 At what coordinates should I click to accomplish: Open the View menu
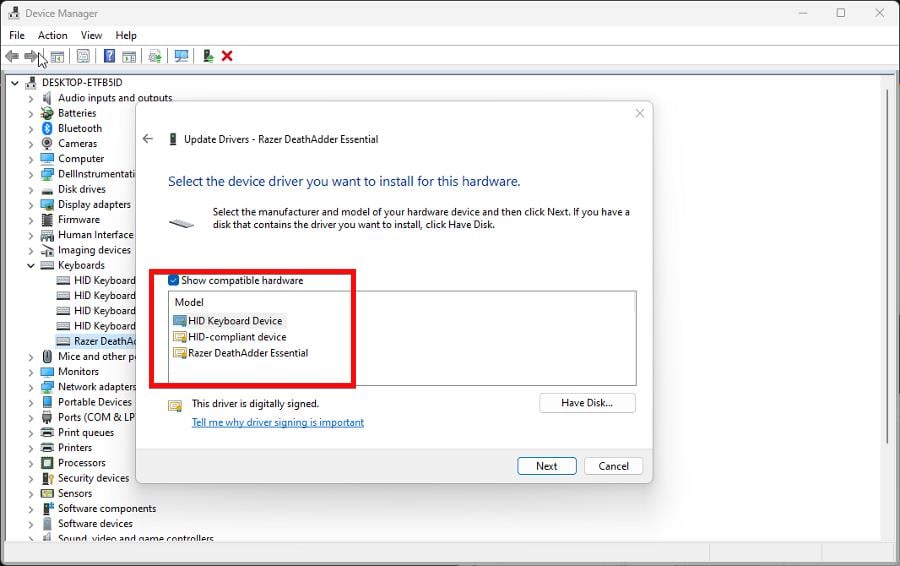click(x=91, y=36)
